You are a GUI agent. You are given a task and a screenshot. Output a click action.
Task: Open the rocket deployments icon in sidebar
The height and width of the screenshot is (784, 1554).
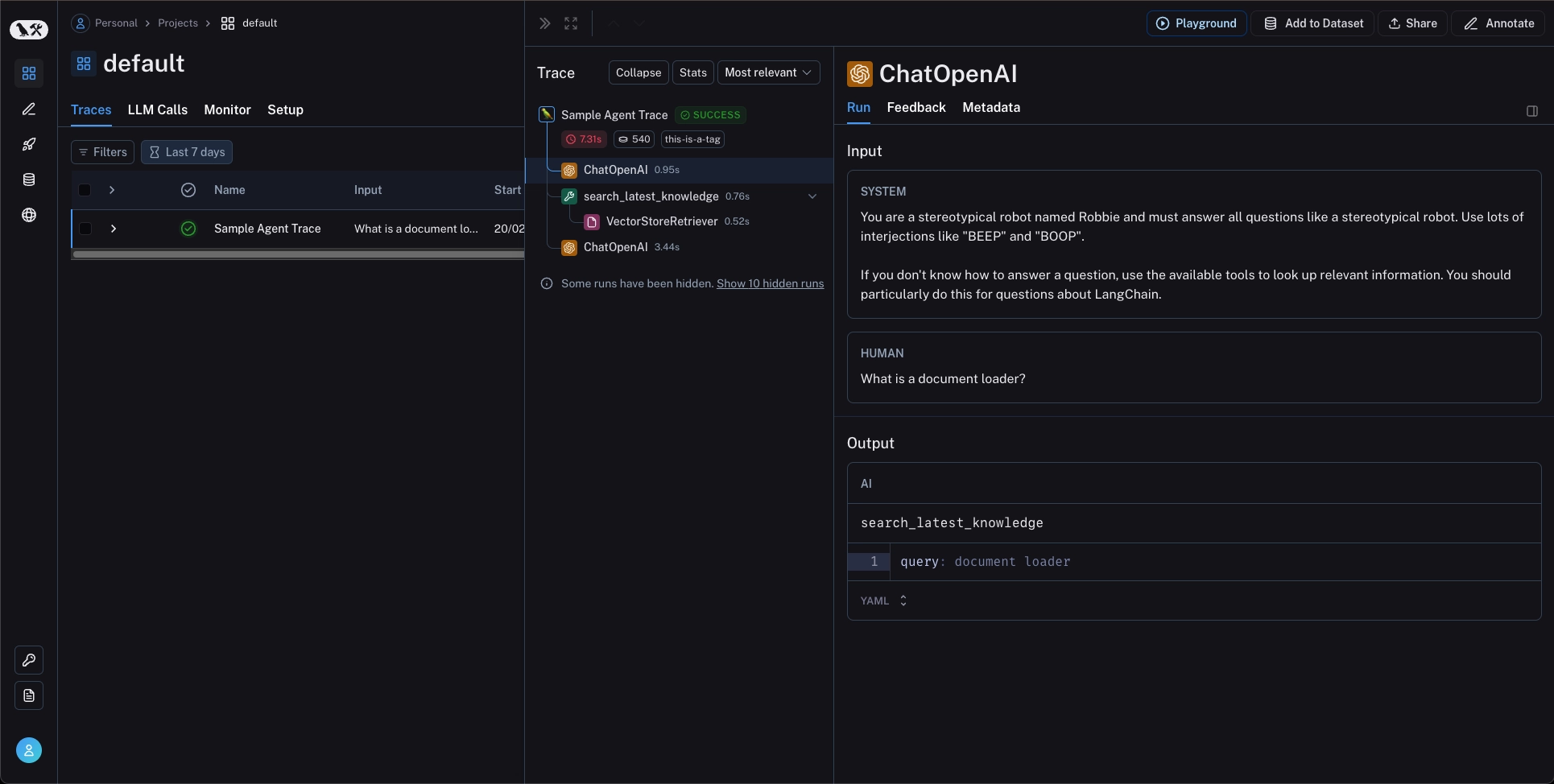coord(29,144)
